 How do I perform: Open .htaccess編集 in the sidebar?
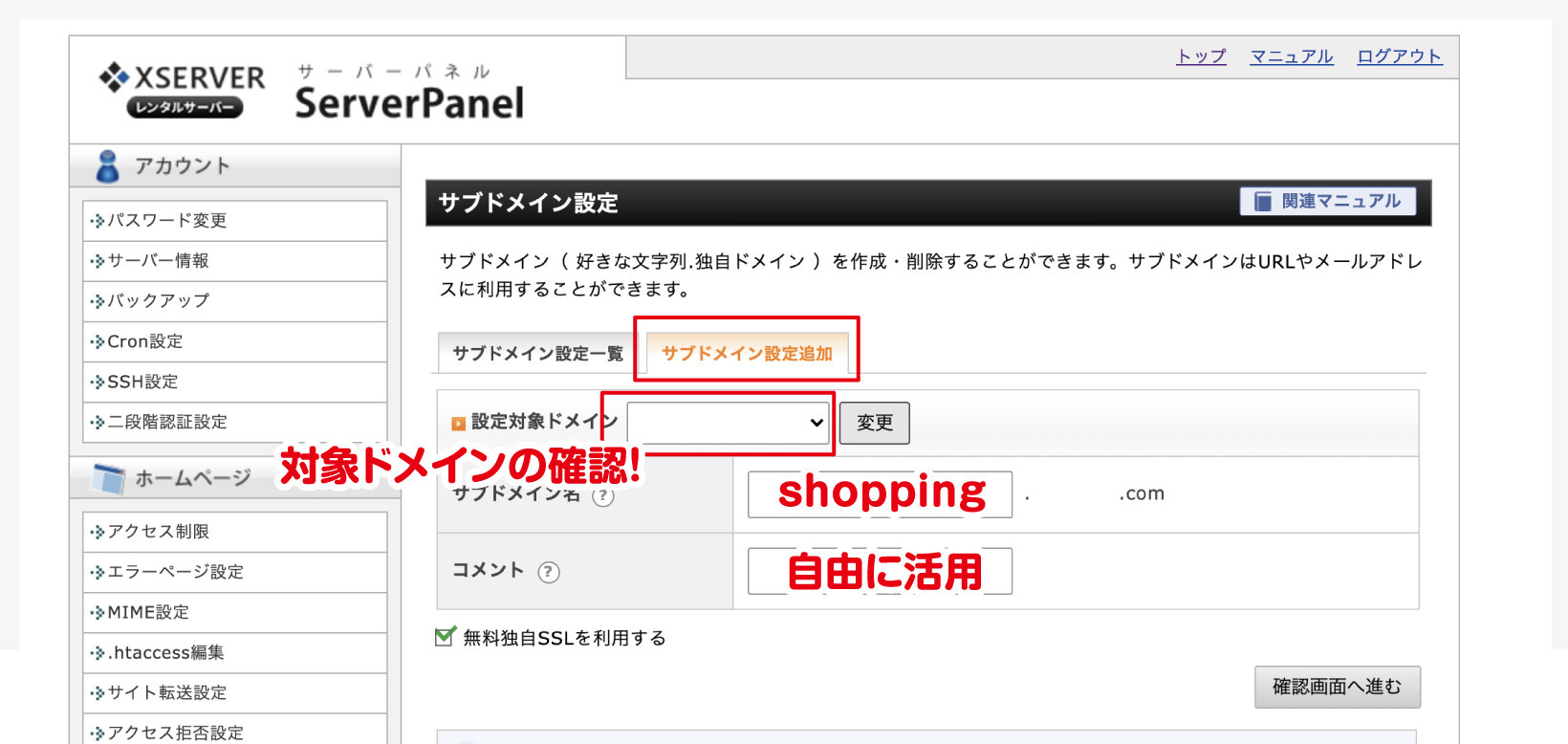(165, 652)
